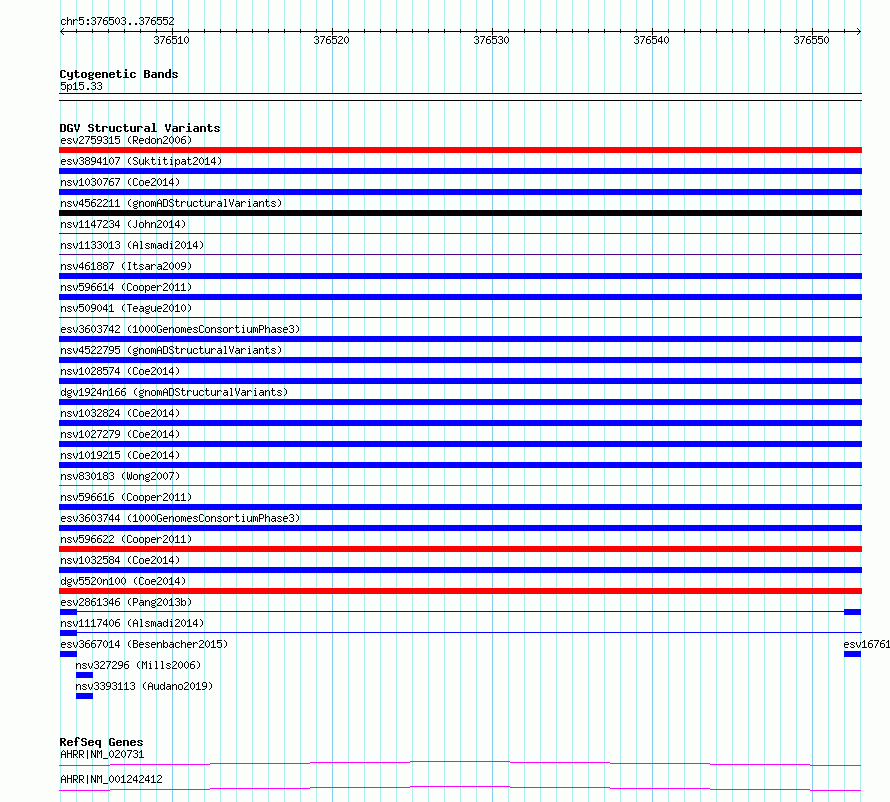This screenshot has width=890, height=802.
Task: Click the RefSeq Genes track heading
Action: (x=101, y=742)
